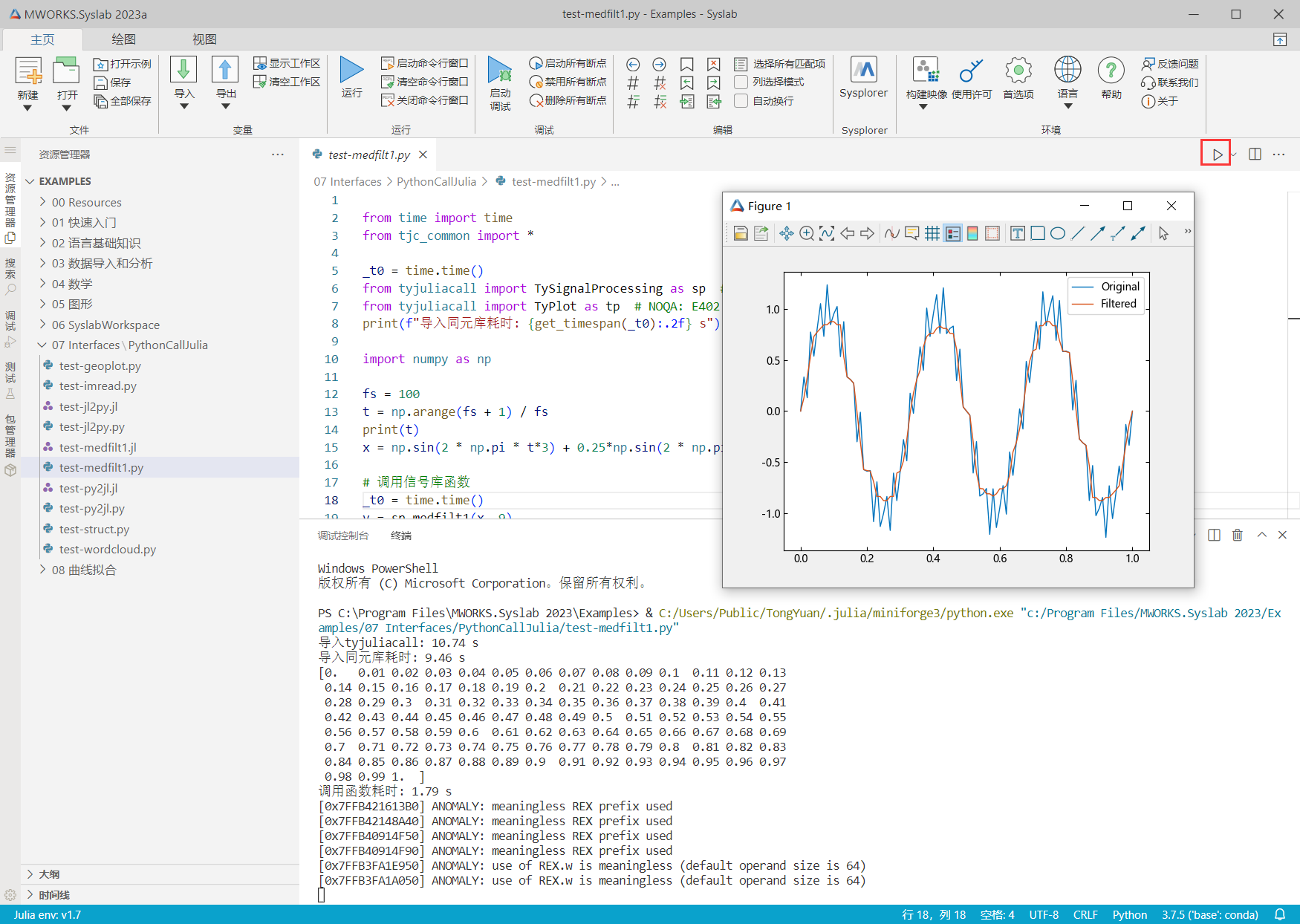1300x924 pixels.
Task: Toggle the auto wrap (自动换行) checkbox
Action: [x=741, y=101]
